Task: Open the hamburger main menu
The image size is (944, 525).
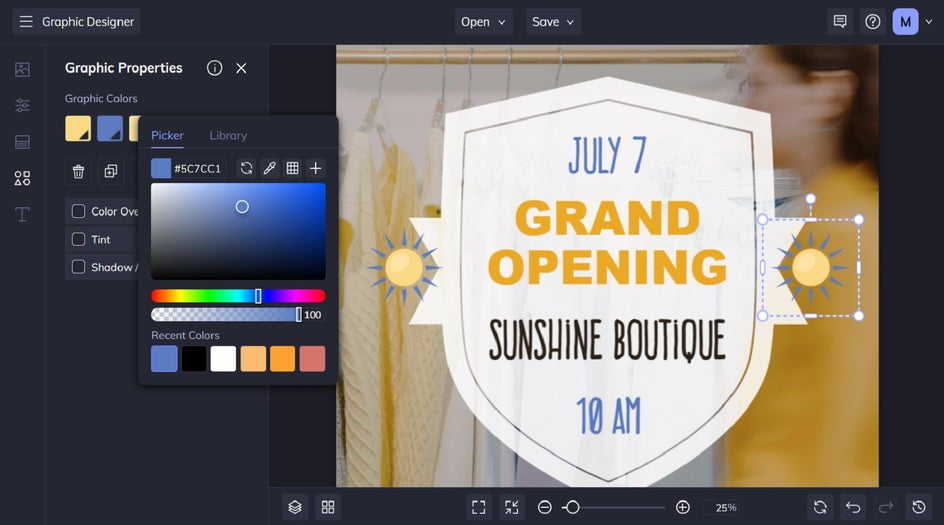Action: [26, 22]
